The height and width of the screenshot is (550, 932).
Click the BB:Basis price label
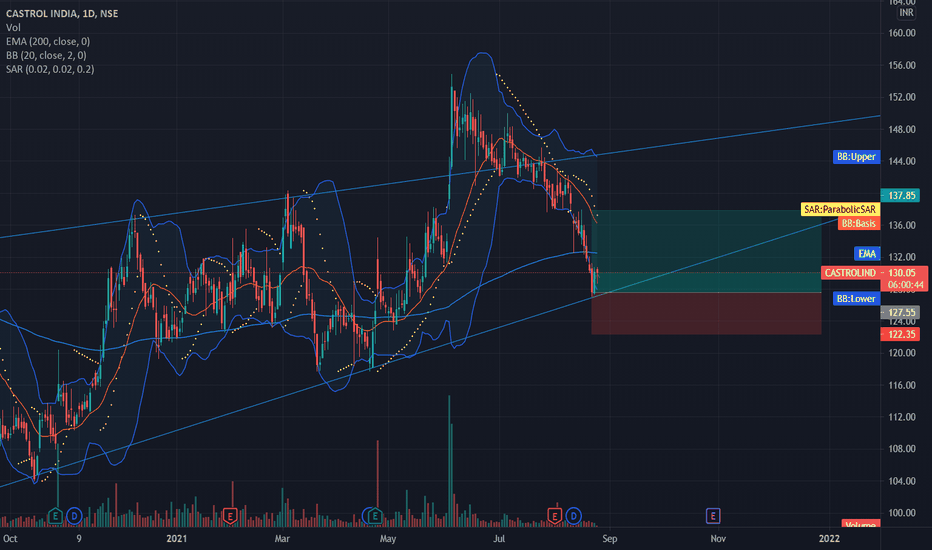(x=859, y=224)
